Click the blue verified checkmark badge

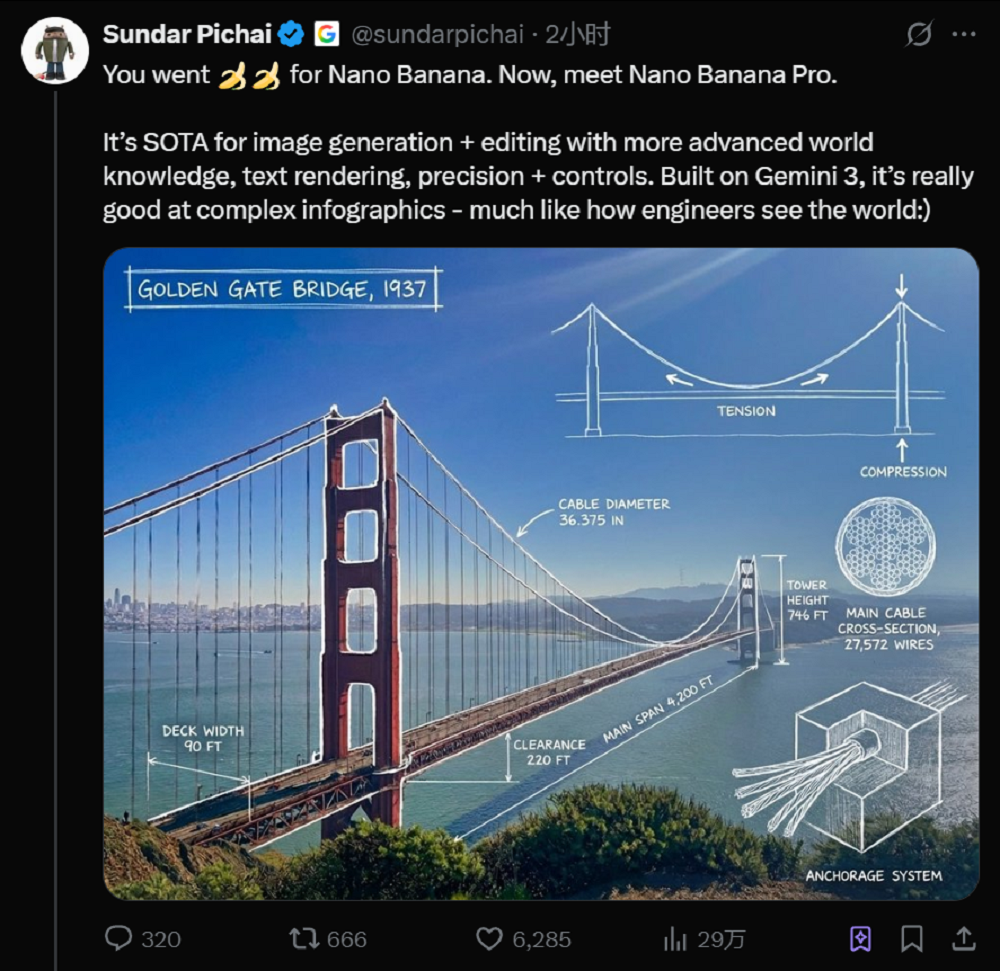click(x=291, y=35)
